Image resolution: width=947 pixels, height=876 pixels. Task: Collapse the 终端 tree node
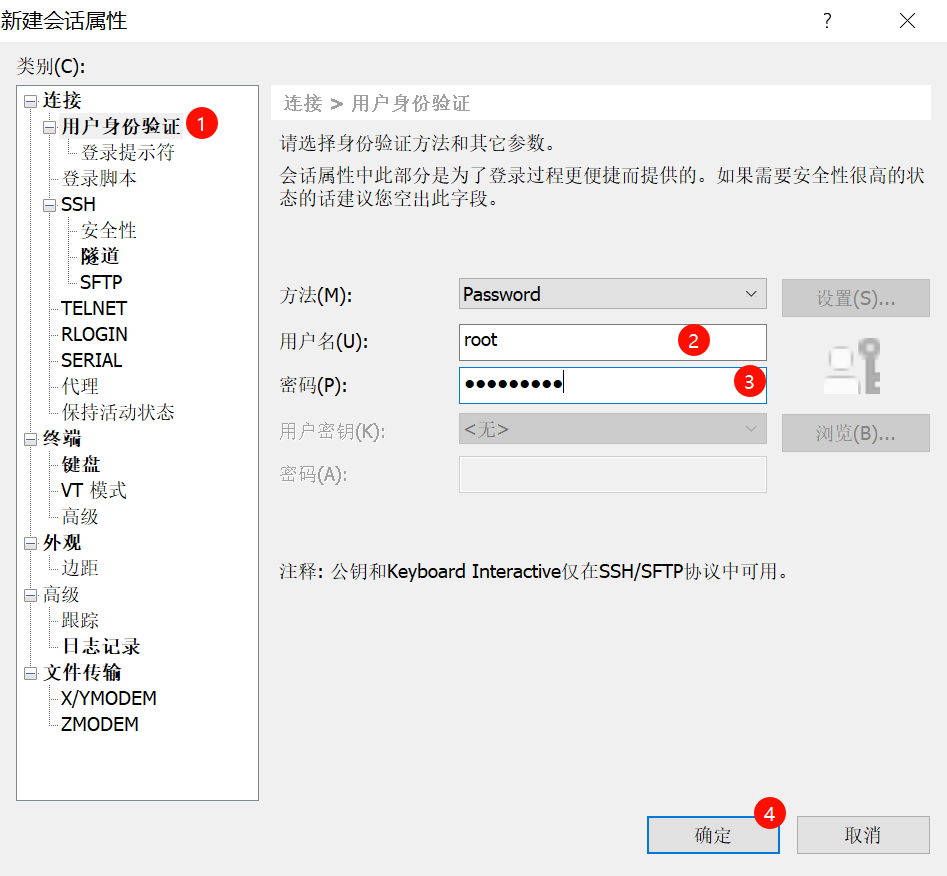(30, 439)
